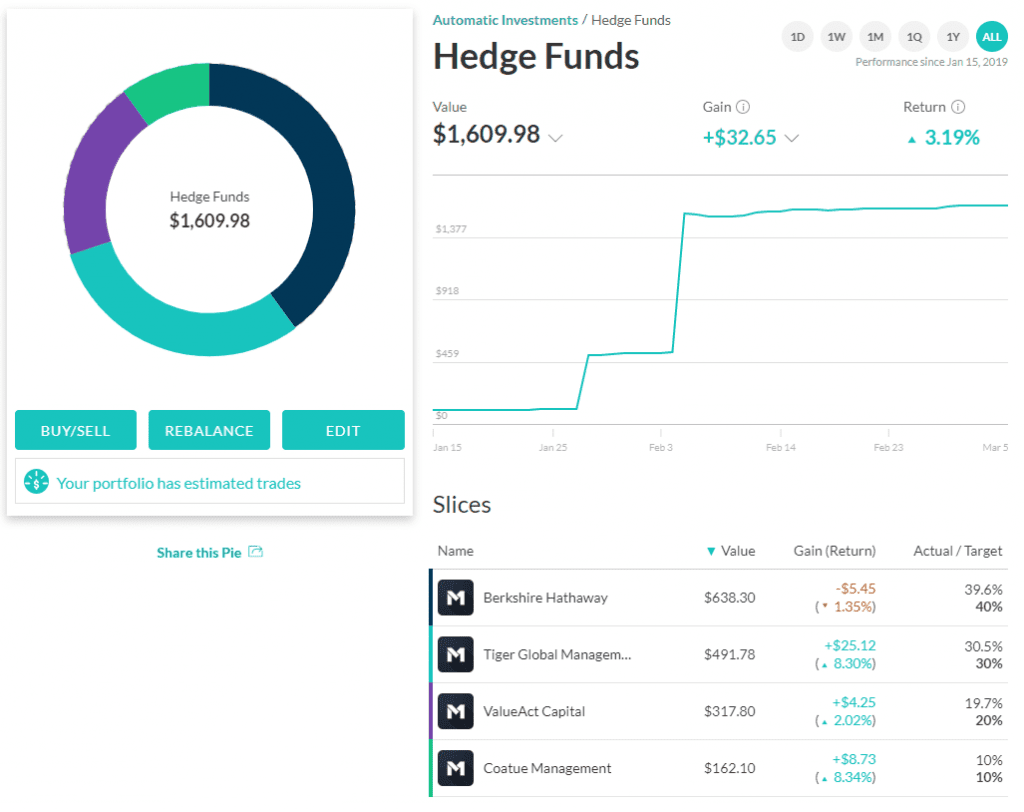Image resolution: width=1024 pixels, height=812 pixels.
Task: Click the performance chart line
Action: [679, 281]
